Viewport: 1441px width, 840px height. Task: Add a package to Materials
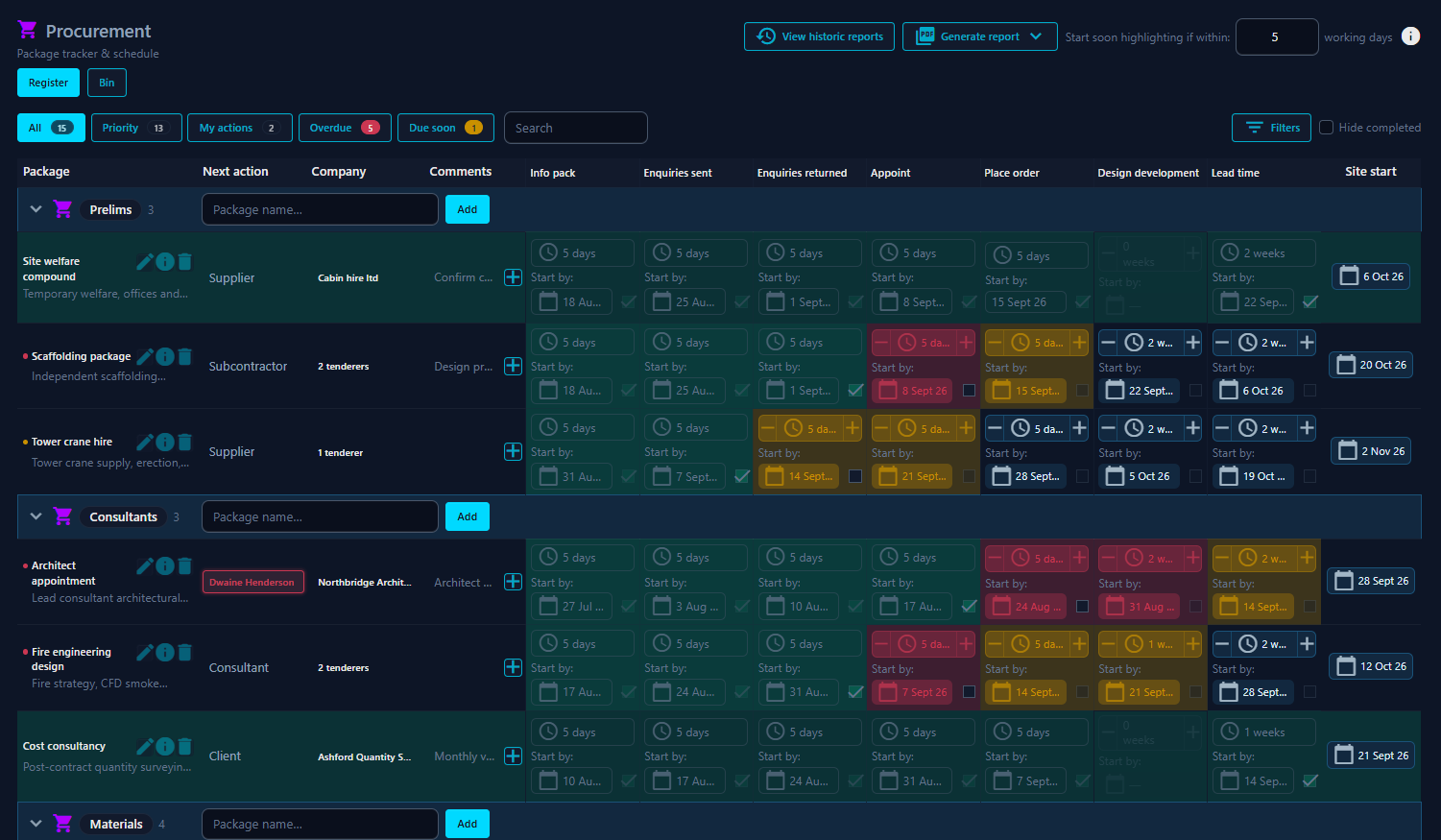(468, 824)
